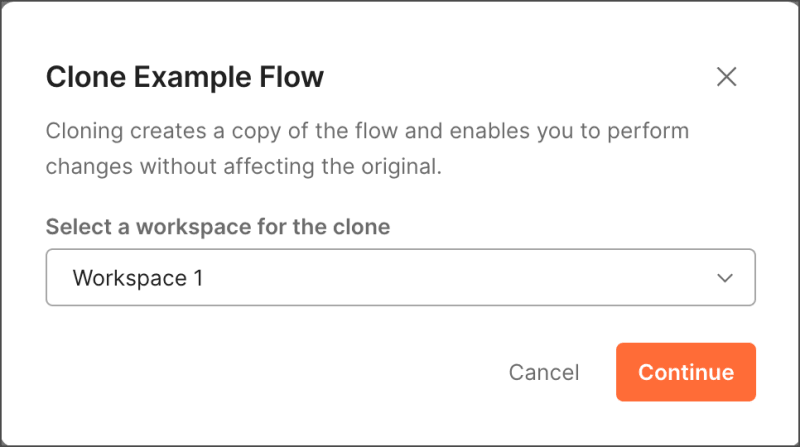800x447 pixels.
Task: Click the phrase 'enables you' in the description
Action: pyautogui.click(x=506, y=131)
